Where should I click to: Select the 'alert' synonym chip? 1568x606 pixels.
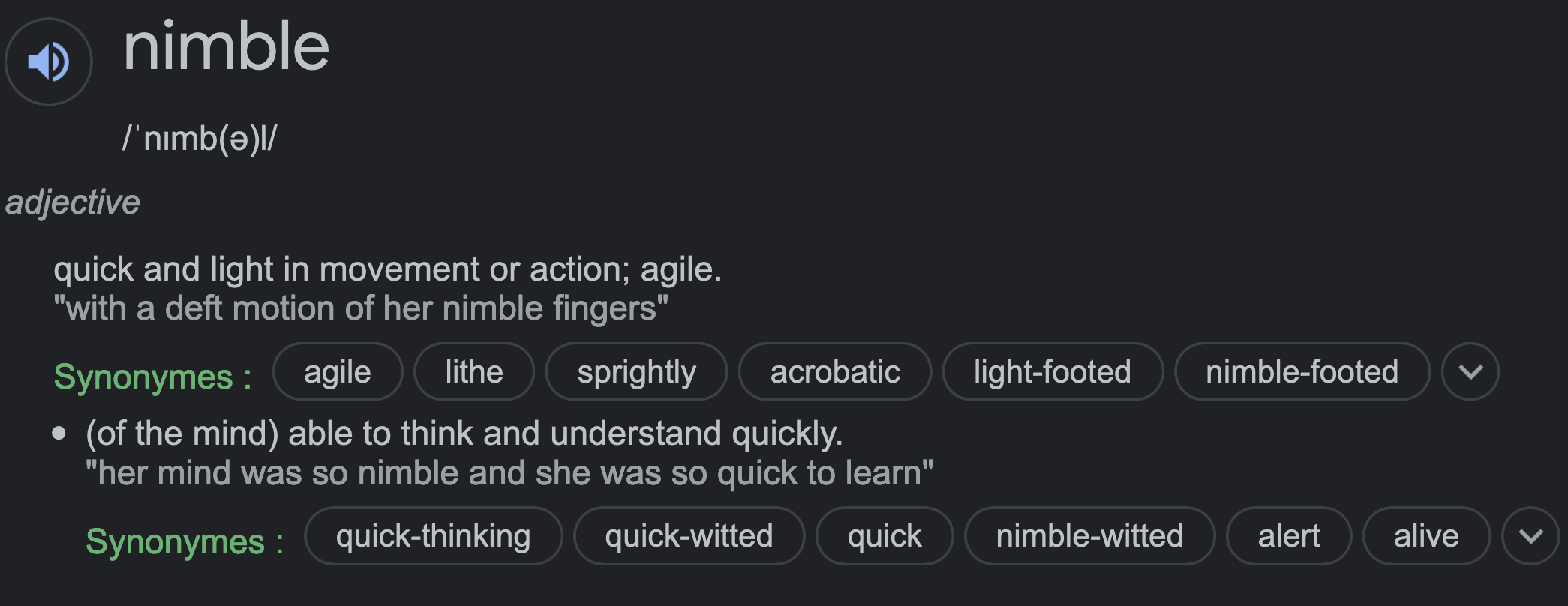[1288, 535]
